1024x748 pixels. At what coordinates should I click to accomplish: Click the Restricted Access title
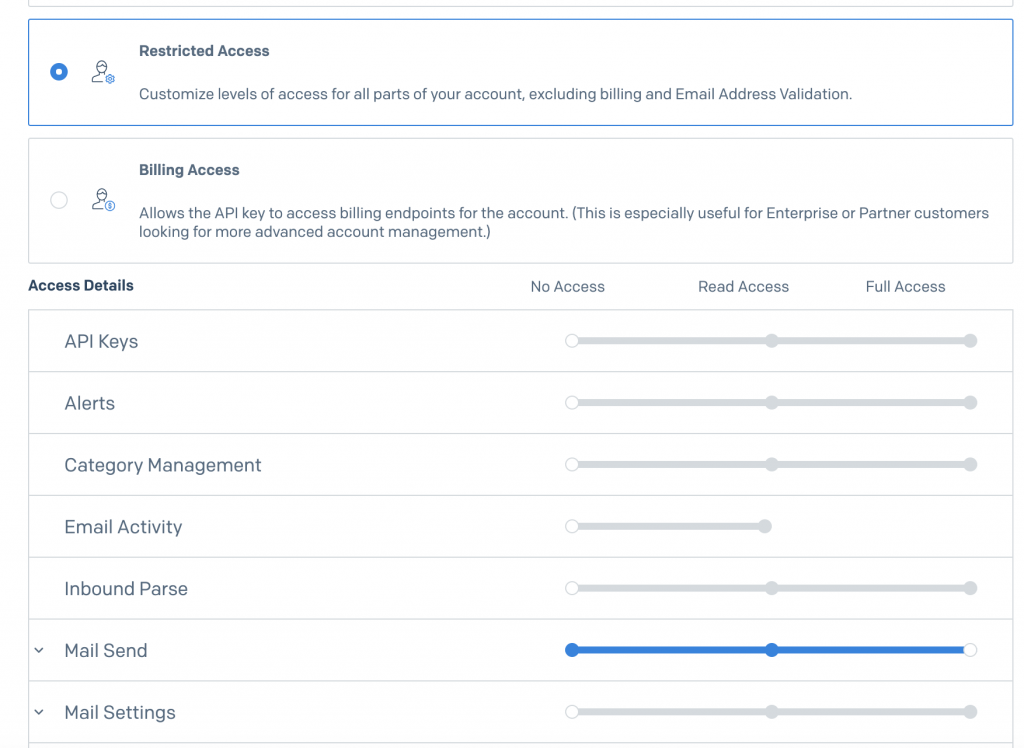[204, 51]
